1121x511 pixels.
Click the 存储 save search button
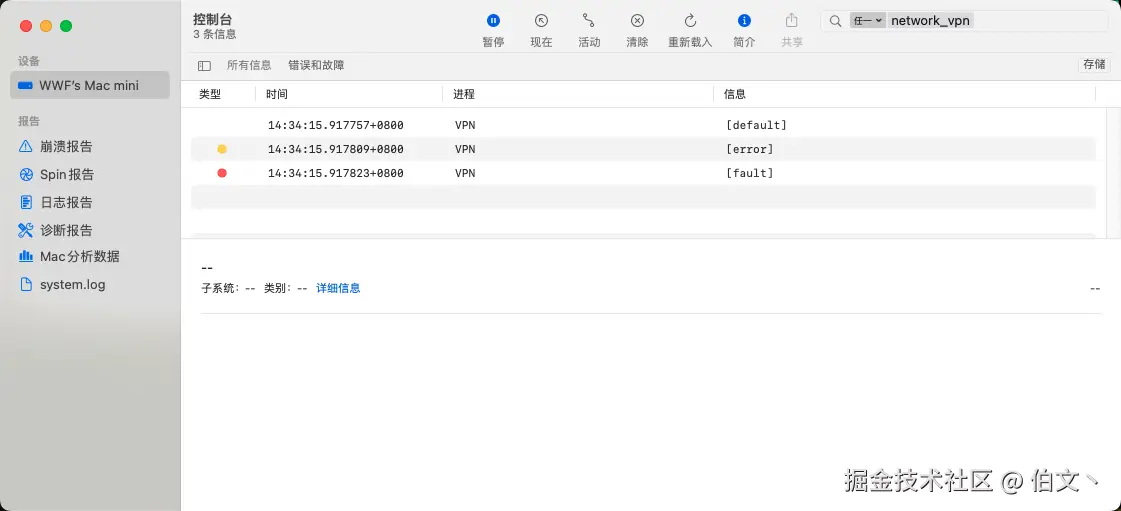pyautogui.click(x=1095, y=64)
